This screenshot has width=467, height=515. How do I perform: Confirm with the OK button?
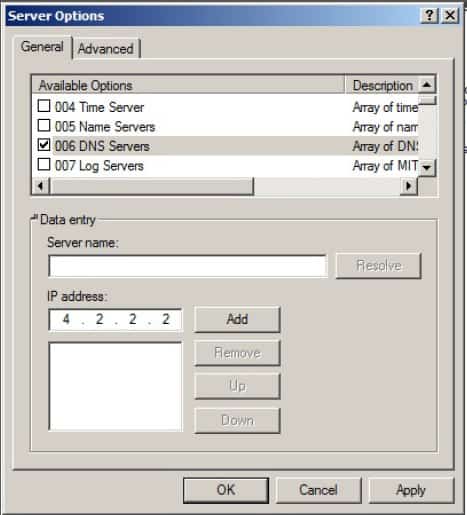click(226, 490)
